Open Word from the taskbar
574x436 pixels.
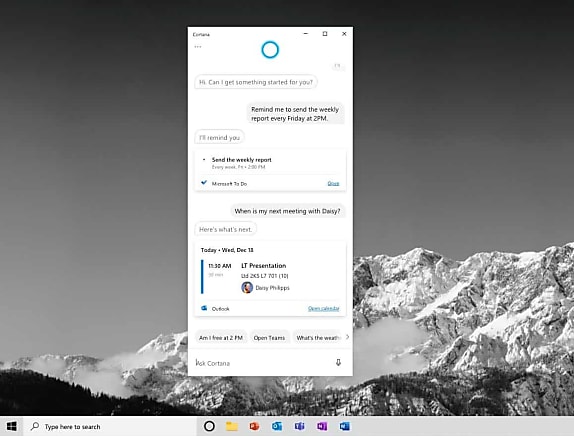pyautogui.click(x=344, y=426)
